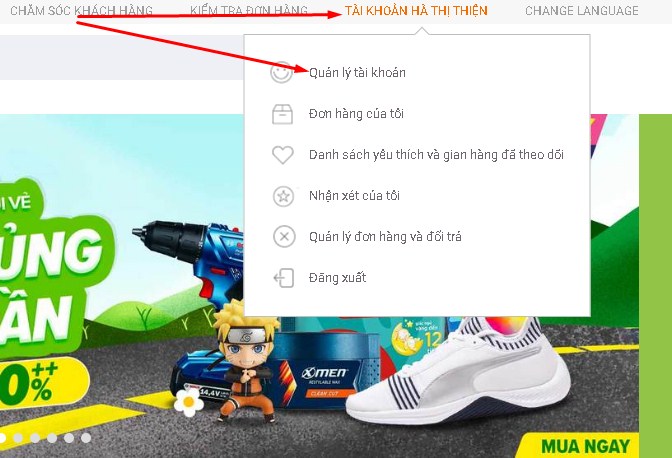Click the box icon for orders
Viewport: 672px width, 458px height.
tap(282, 114)
